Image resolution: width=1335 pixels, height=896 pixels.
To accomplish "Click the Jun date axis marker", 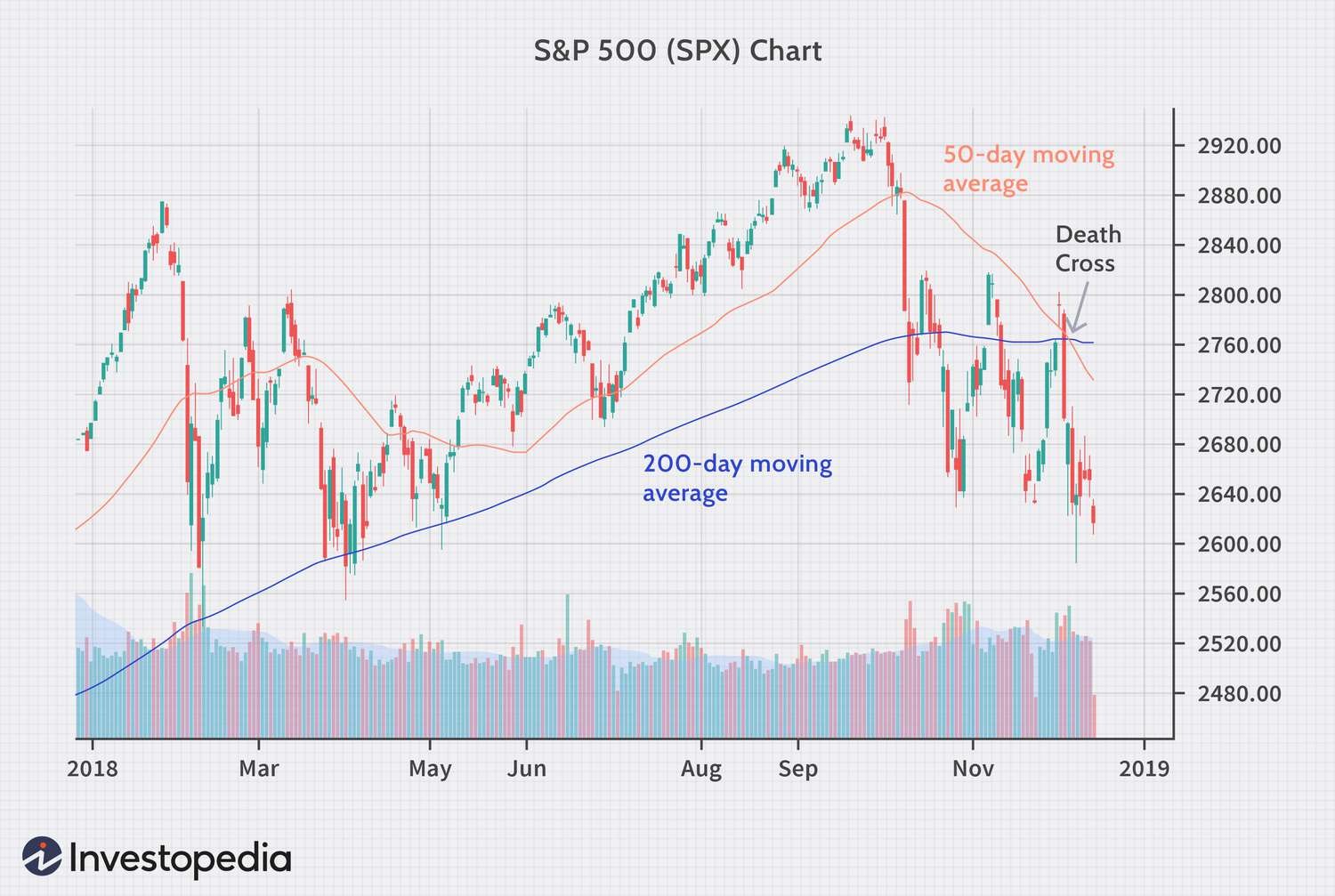I will [527, 768].
